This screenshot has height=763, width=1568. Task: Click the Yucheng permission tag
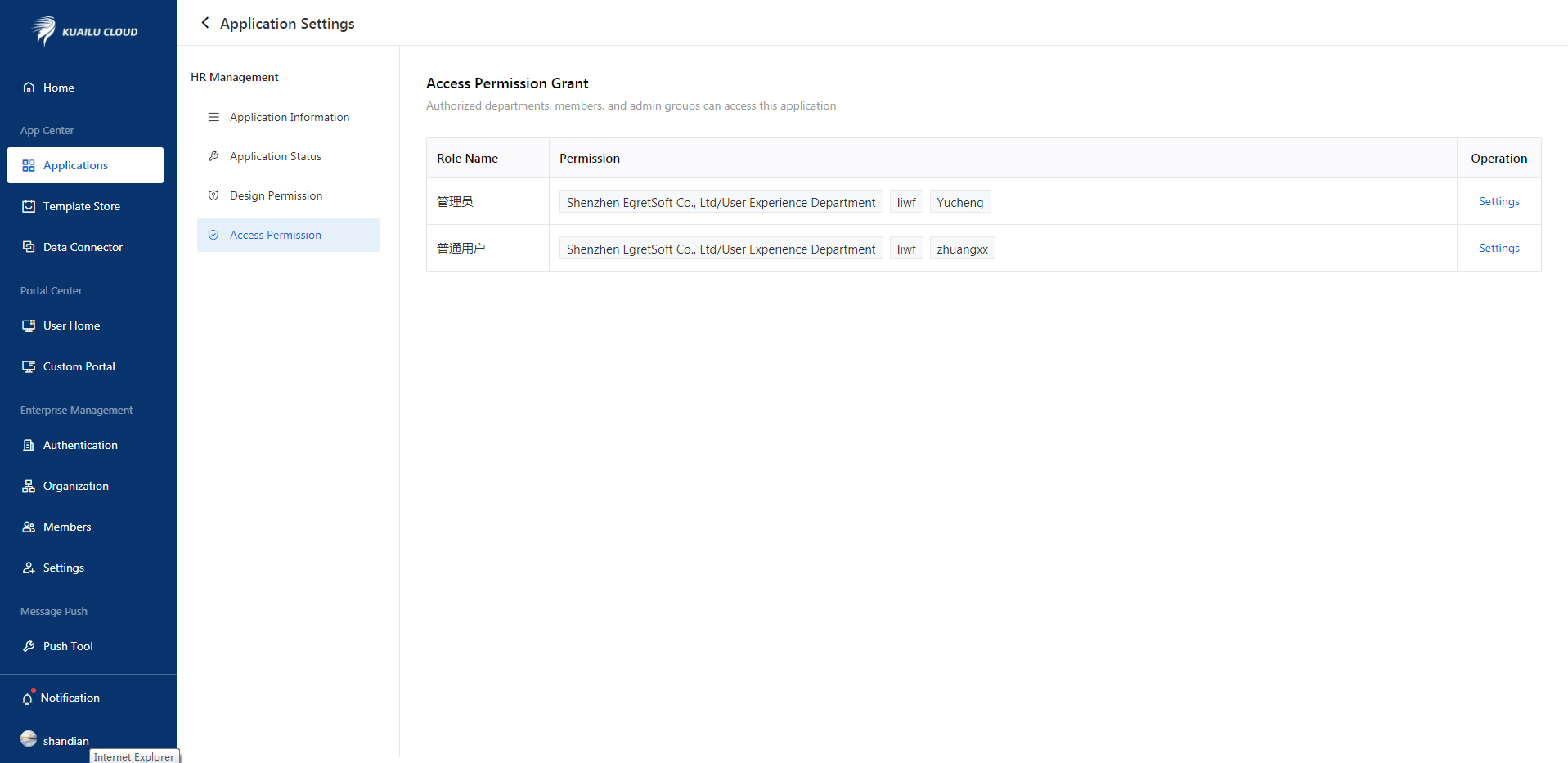[x=959, y=202]
